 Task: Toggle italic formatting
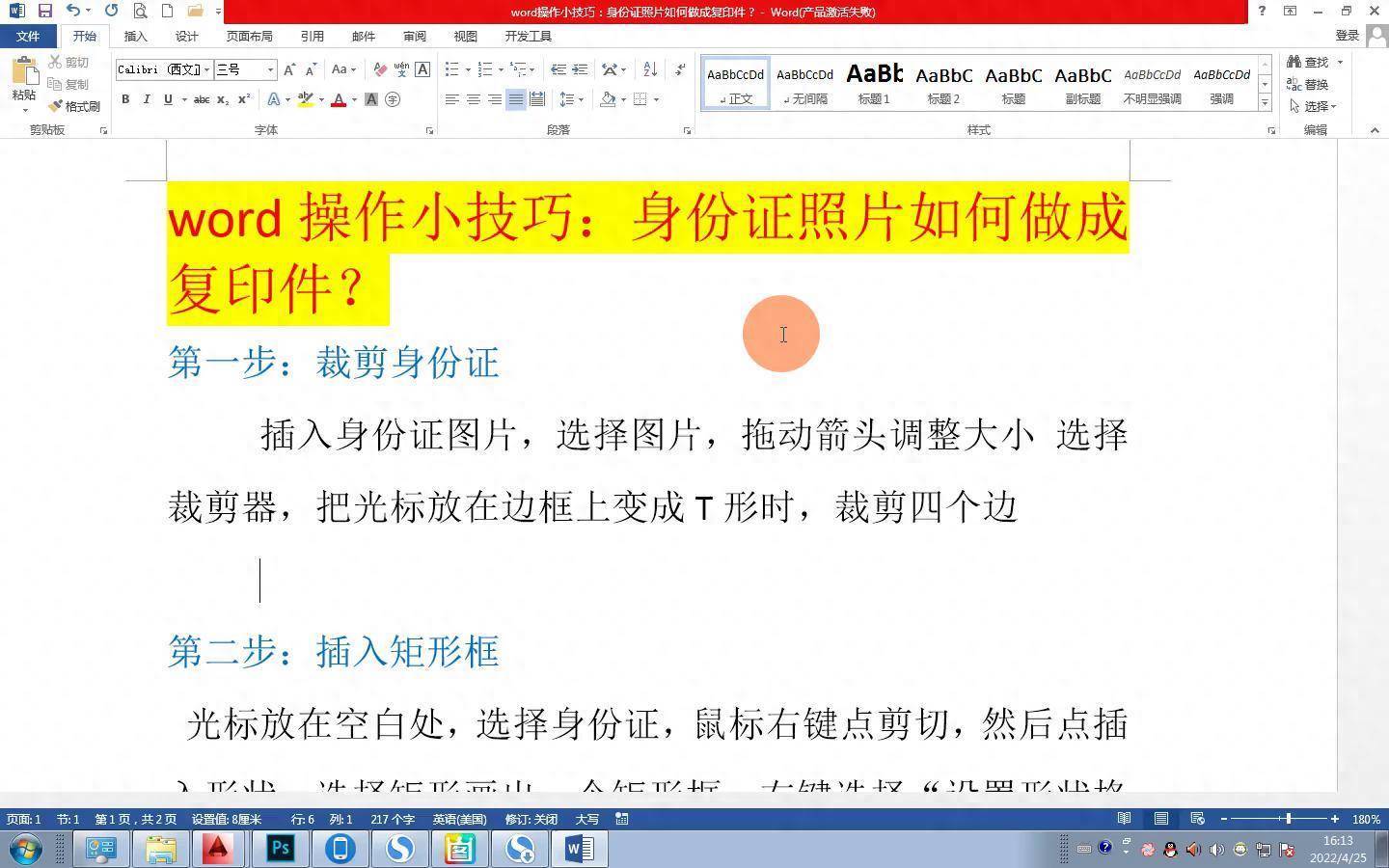click(146, 99)
